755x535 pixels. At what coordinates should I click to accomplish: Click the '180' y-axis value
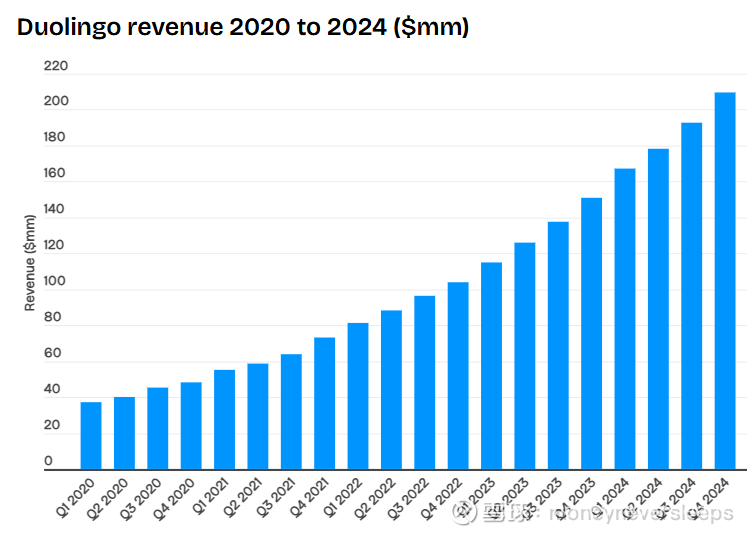[54, 137]
